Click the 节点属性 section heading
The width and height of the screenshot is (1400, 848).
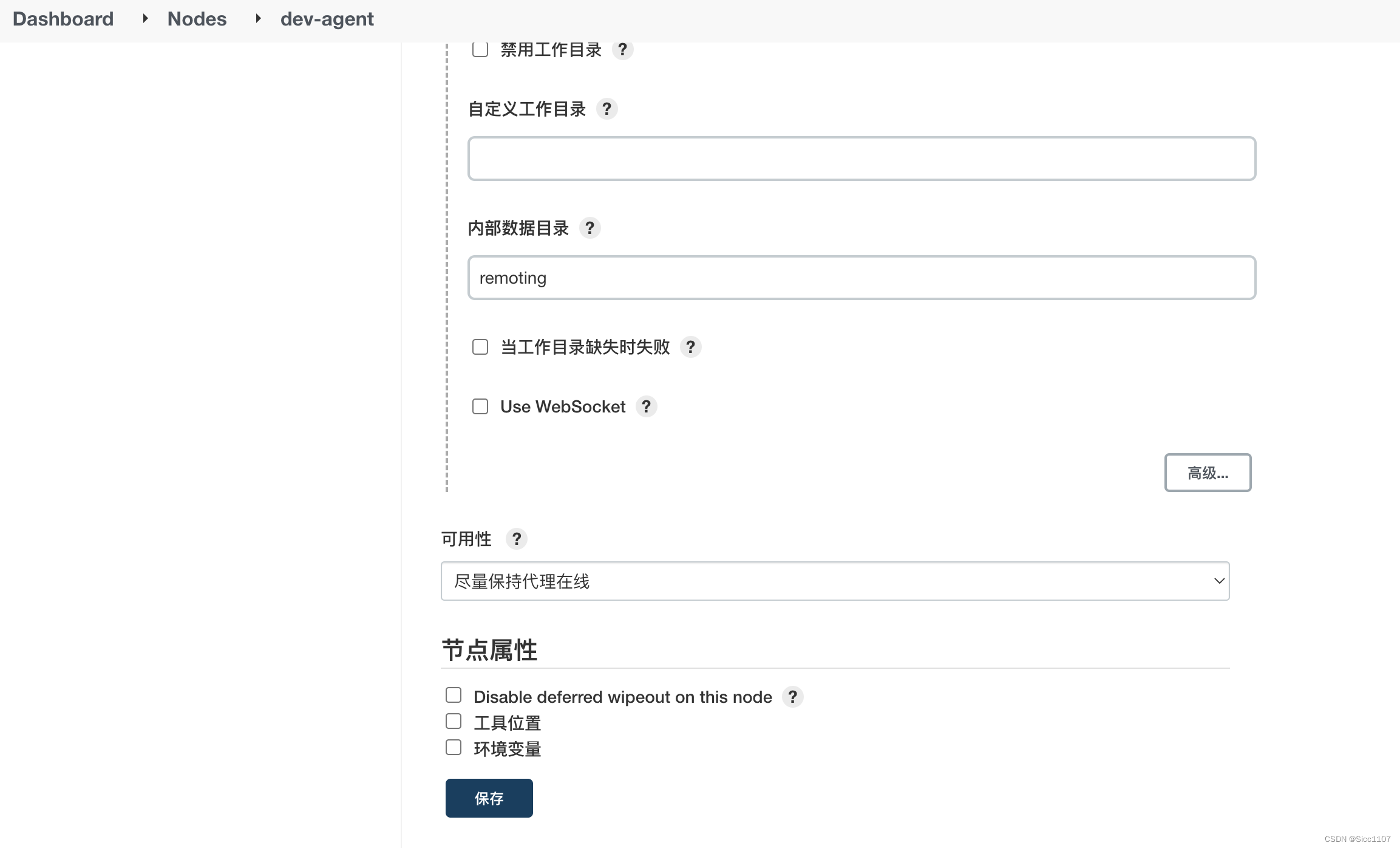(489, 650)
